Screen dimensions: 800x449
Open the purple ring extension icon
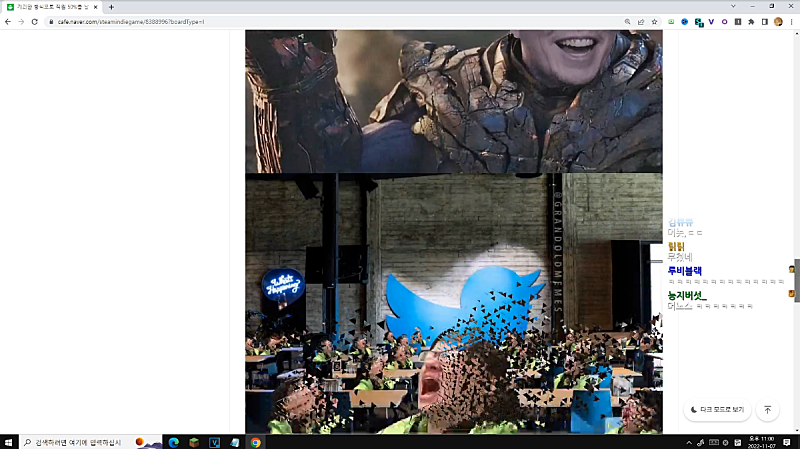[724, 22]
